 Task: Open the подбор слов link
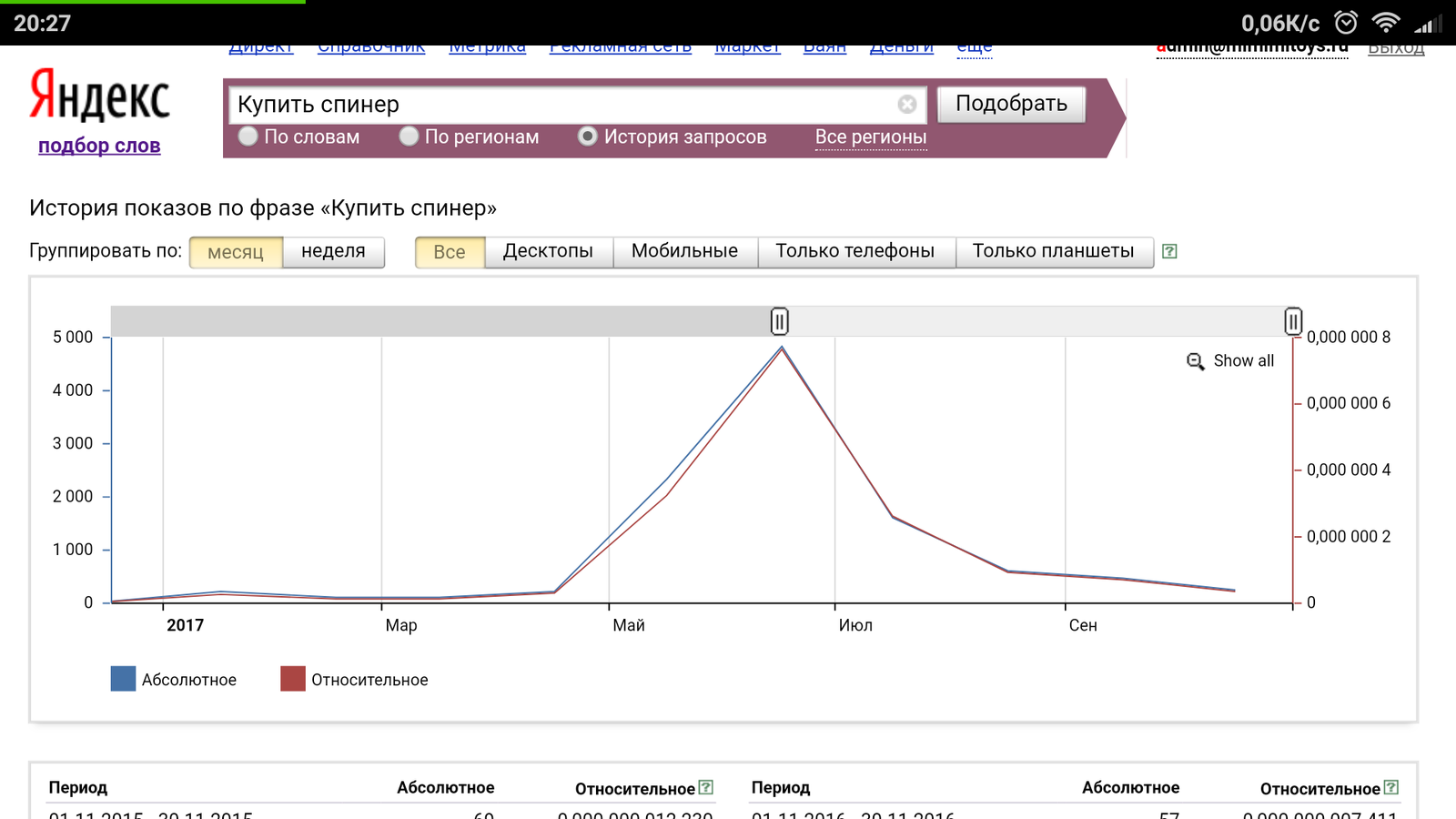pyautogui.click(x=99, y=146)
